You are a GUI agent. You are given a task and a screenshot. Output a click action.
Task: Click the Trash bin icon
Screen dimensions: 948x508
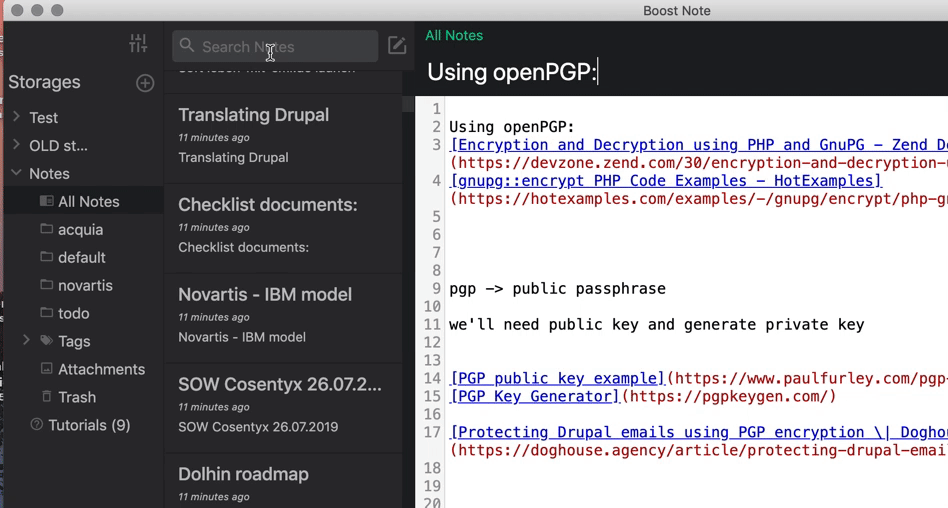point(47,396)
